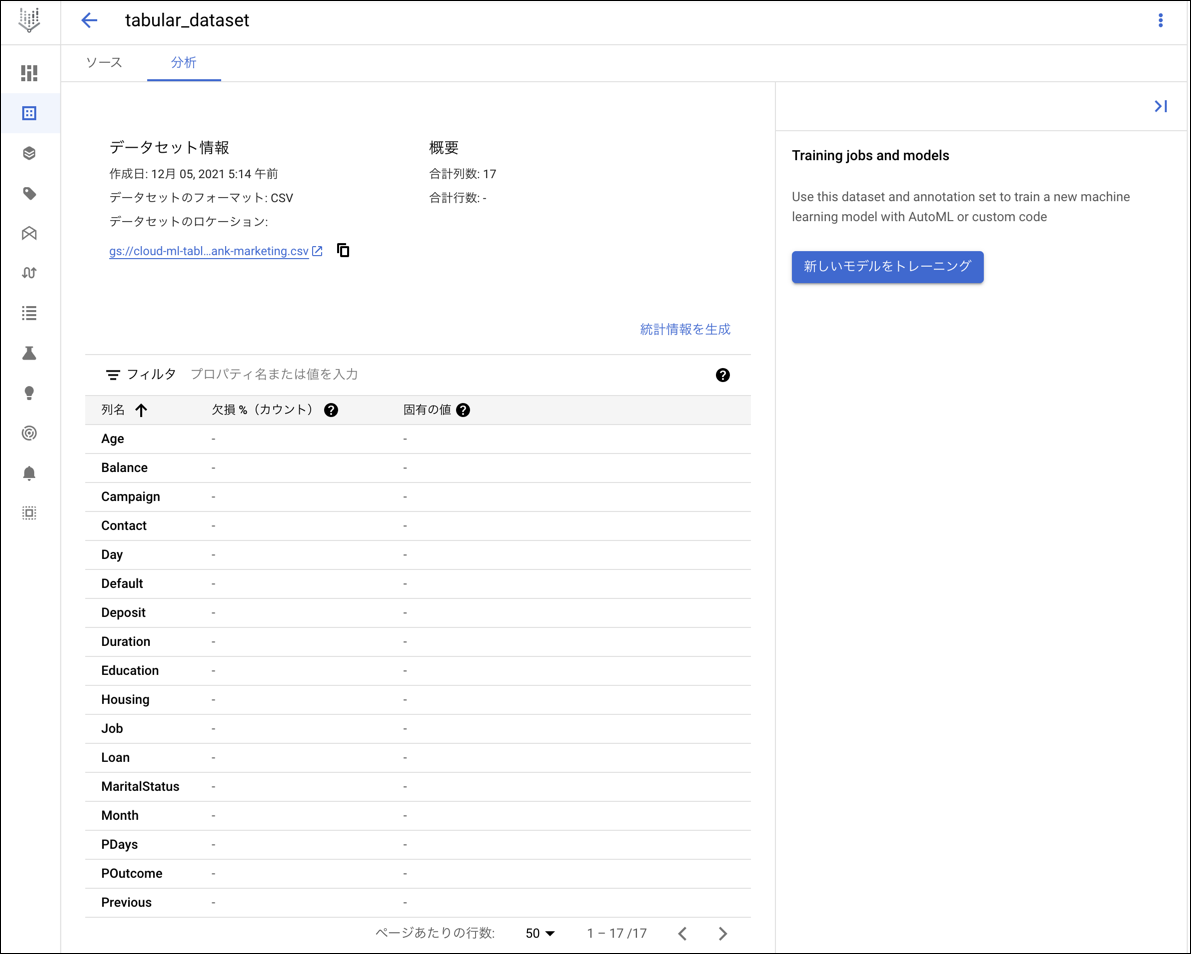The image size is (1191, 954).
Task: Select the Contact row
Action: [x=418, y=526]
